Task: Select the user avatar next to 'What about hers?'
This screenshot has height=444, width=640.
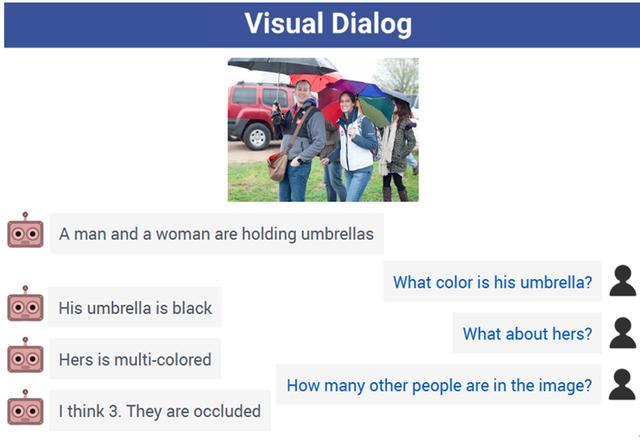Action: tap(622, 333)
